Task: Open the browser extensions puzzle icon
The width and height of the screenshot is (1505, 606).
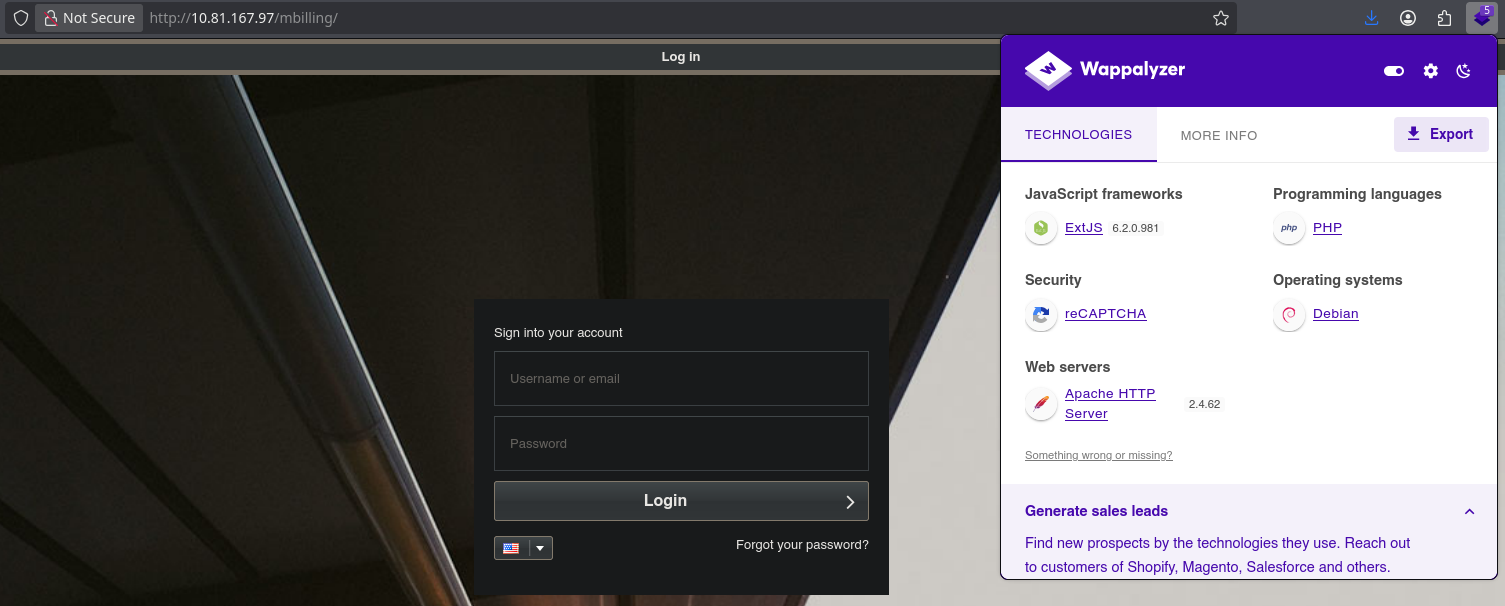Action: click(x=1444, y=18)
